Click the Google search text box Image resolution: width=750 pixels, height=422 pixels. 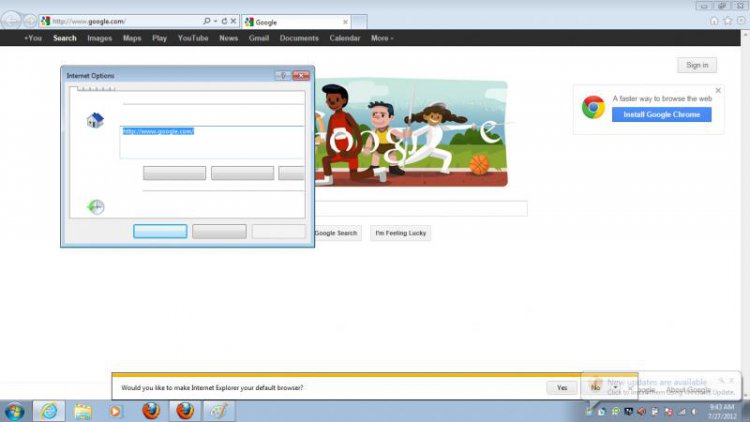(x=421, y=209)
